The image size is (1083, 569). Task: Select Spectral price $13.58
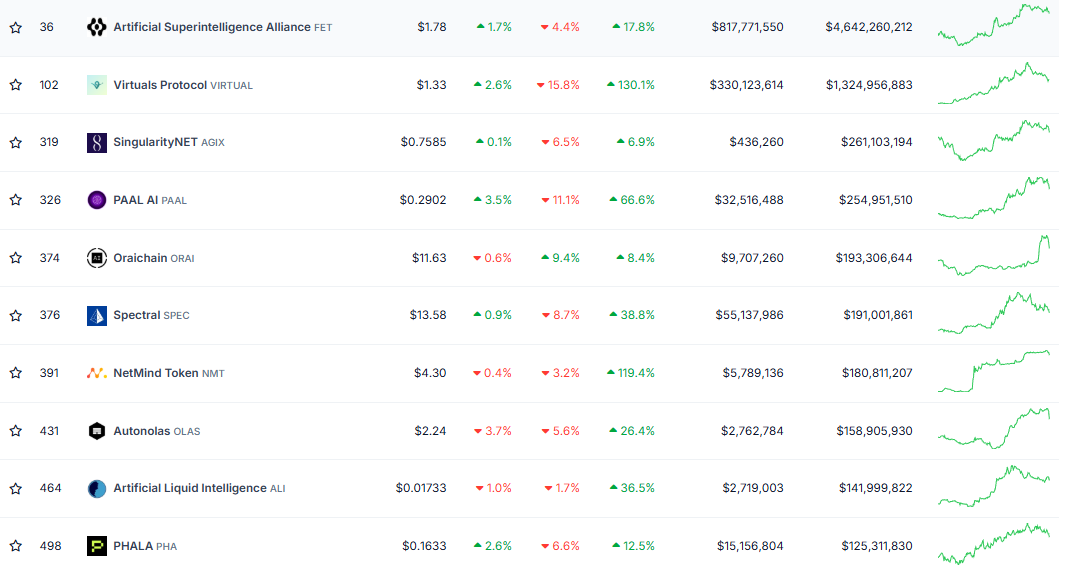pos(428,315)
